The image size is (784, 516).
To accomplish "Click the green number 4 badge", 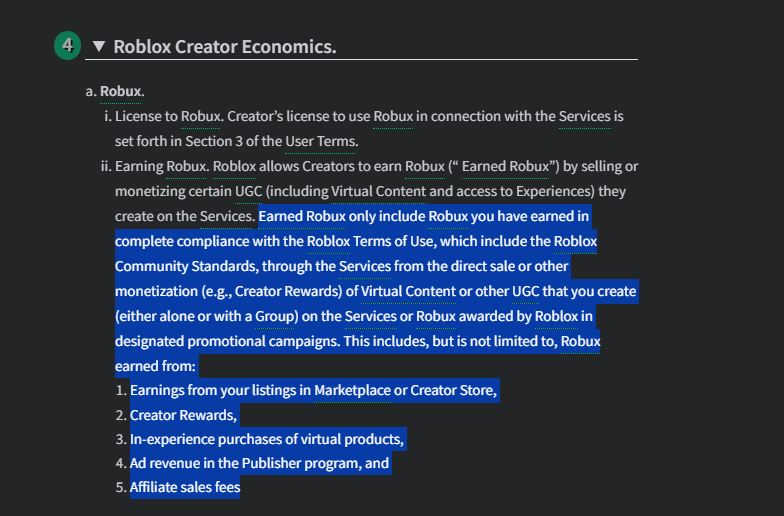I will (66, 46).
